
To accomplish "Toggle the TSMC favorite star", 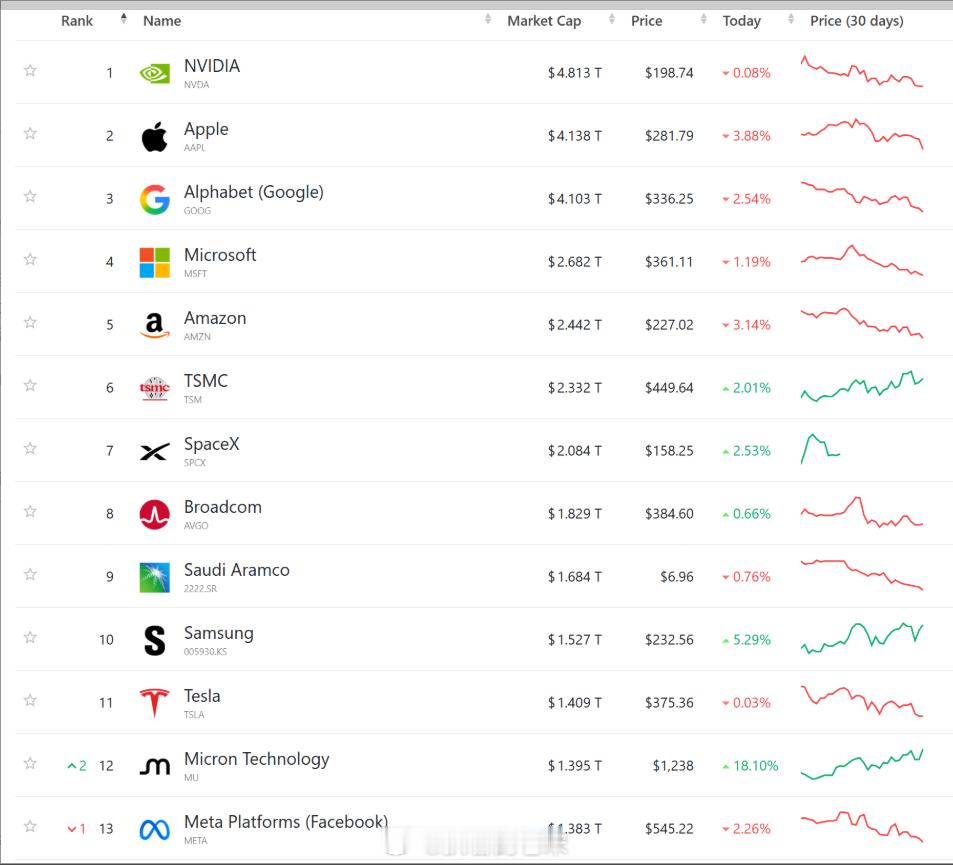I will (30, 385).
